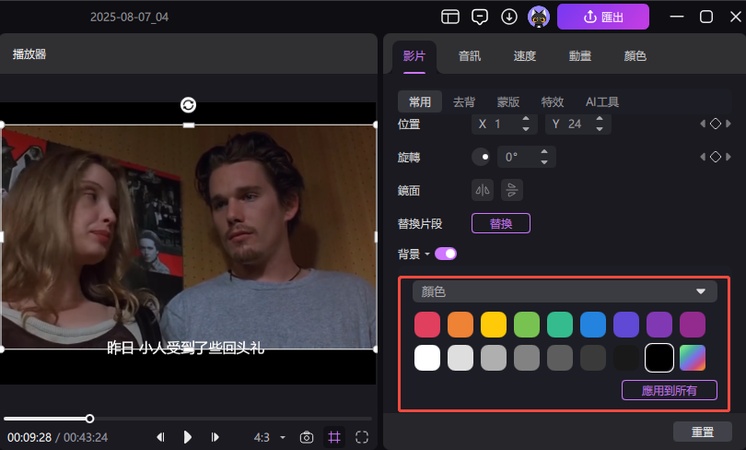Viewport: 746px width, 450px height.
Task: Select the 去背 sub-tab
Action: 464,102
